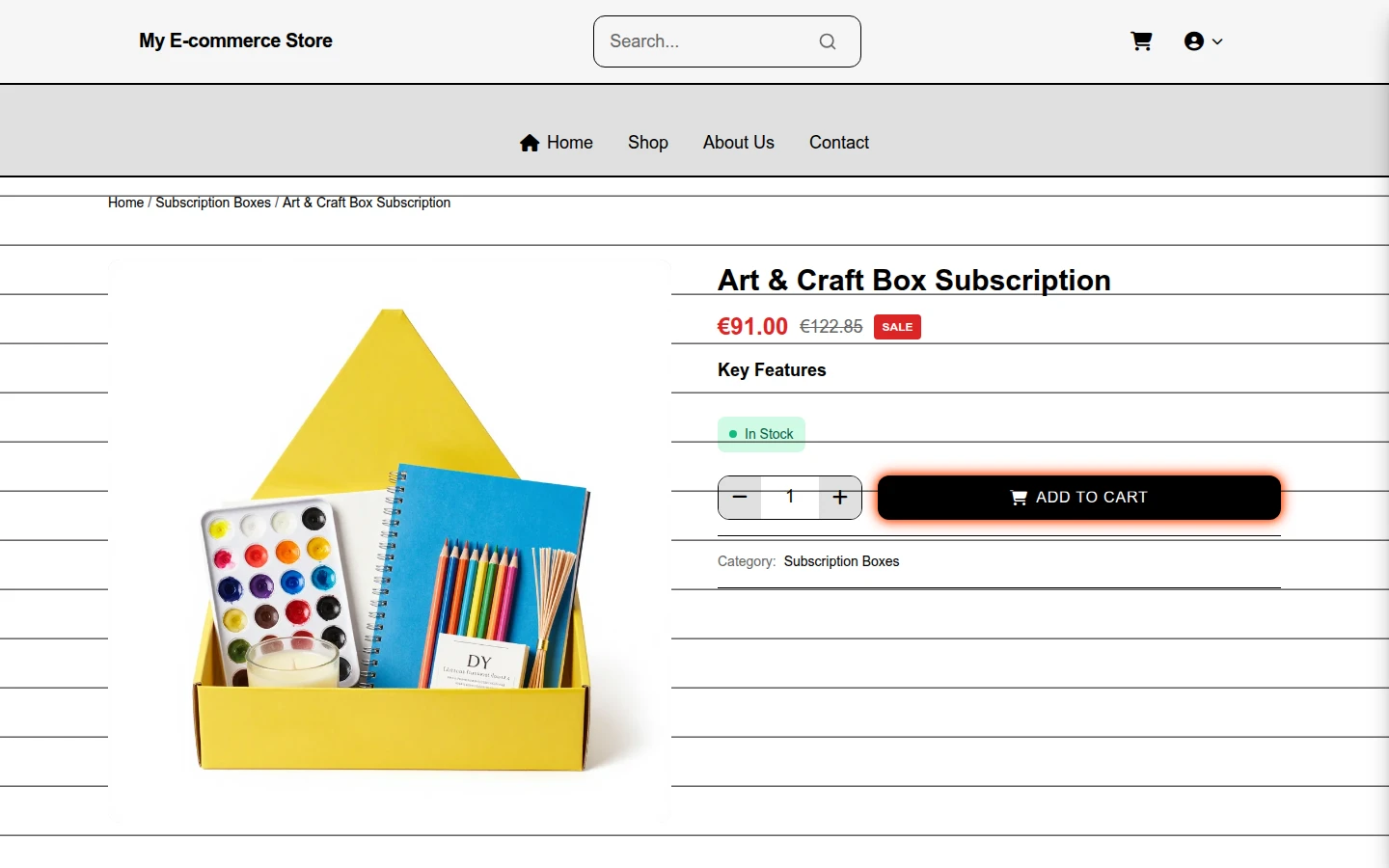Image resolution: width=1389 pixels, height=868 pixels.
Task: Click the €91.00 sale price
Action: point(752,327)
